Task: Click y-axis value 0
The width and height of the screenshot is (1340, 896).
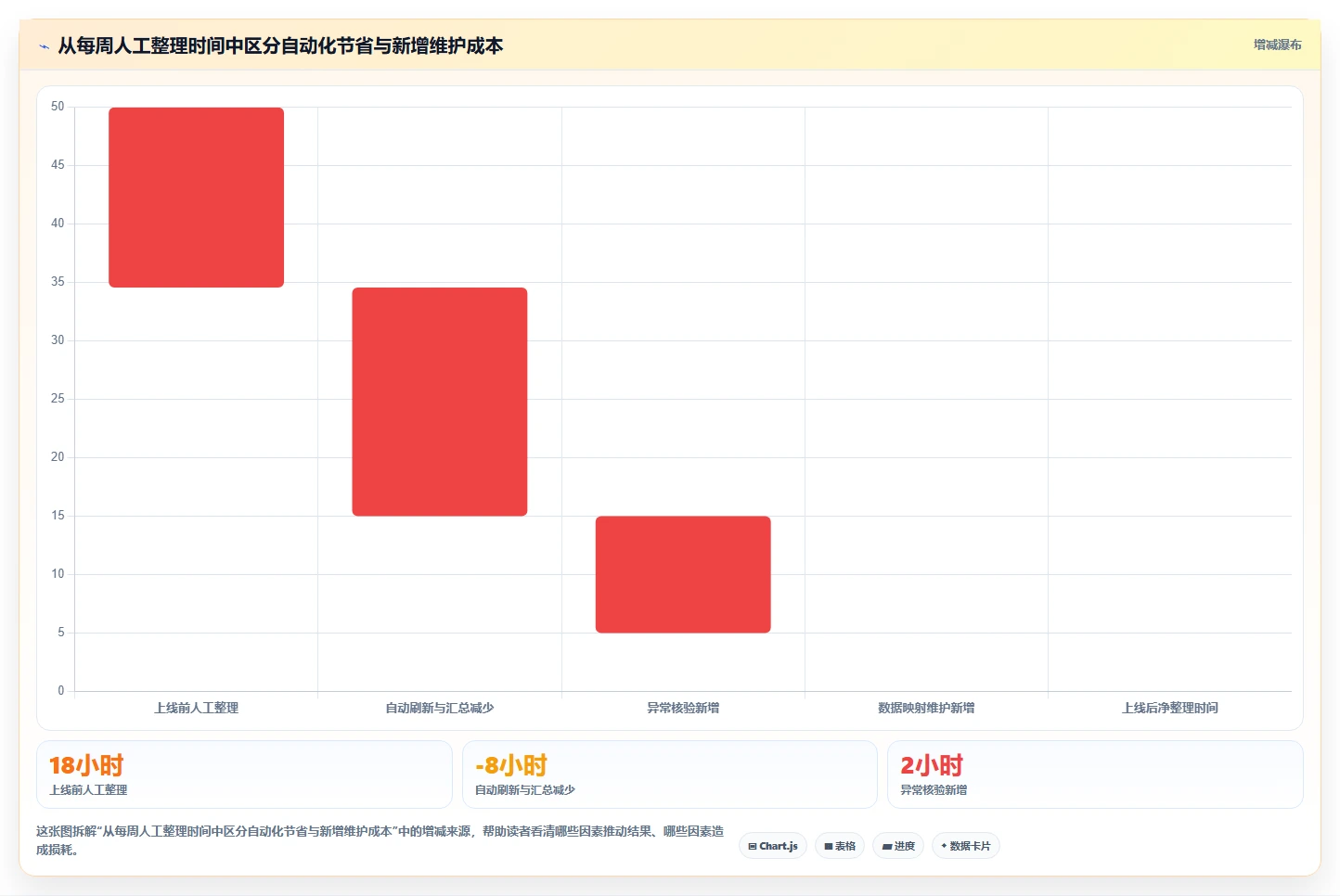Action: [x=61, y=690]
